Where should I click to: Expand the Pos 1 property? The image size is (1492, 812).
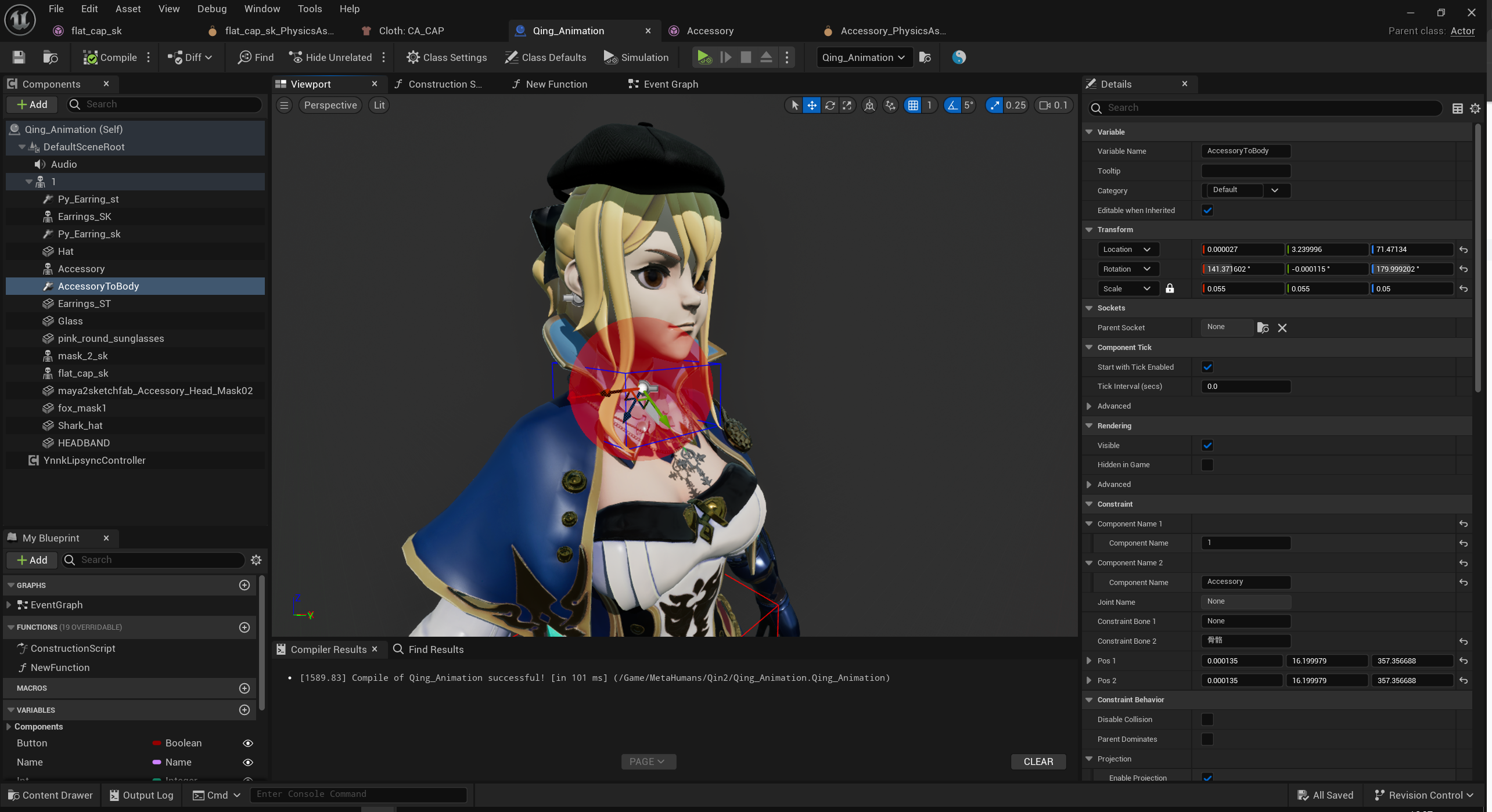(x=1089, y=661)
